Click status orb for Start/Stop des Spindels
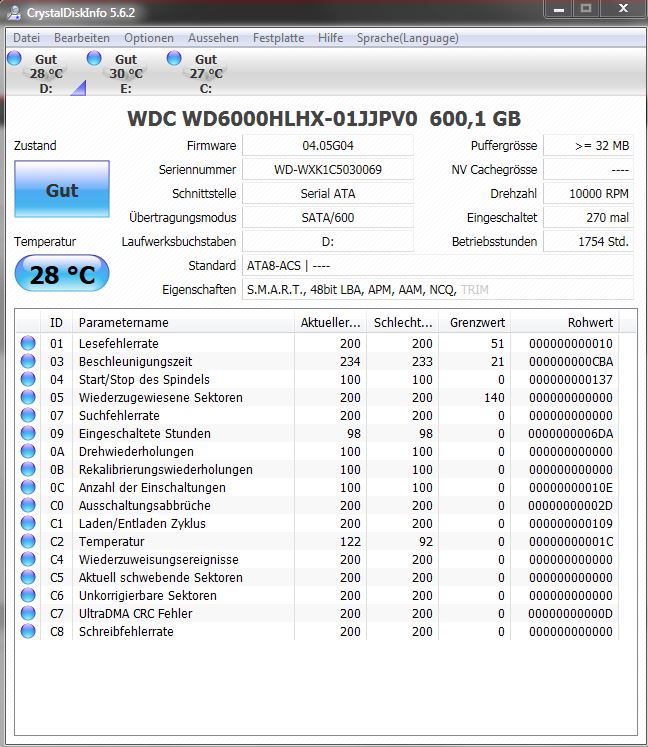Image resolution: width=648 pixels, height=747 pixels. (28, 379)
